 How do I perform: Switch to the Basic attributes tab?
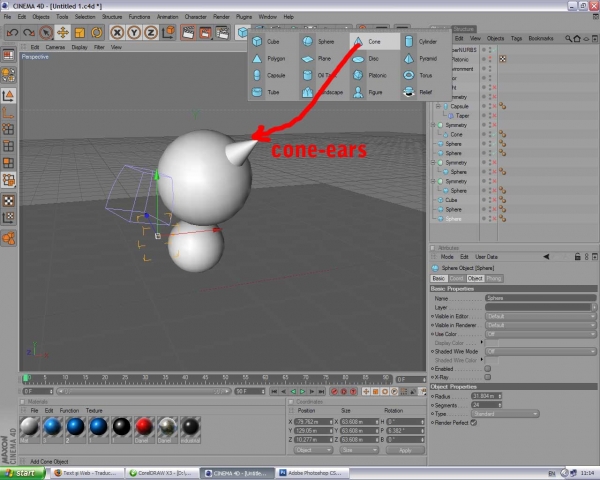tap(439, 278)
